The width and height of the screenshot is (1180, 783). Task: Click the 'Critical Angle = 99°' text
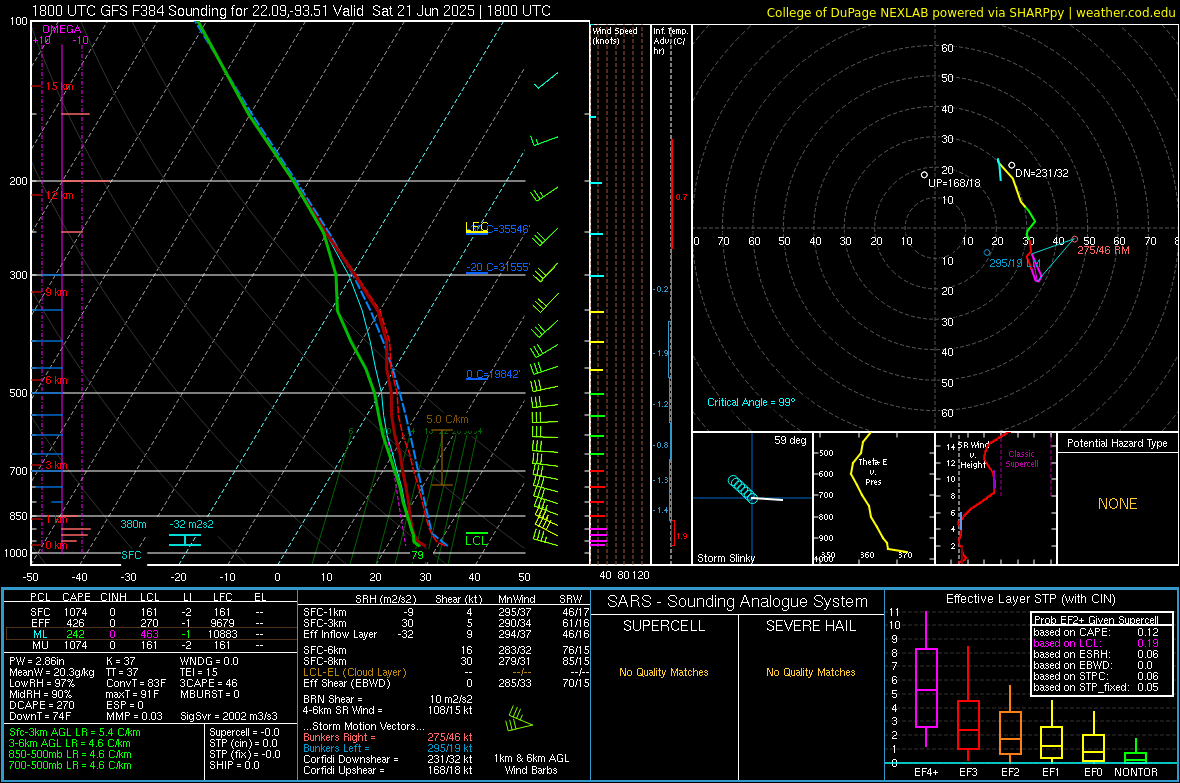751,402
